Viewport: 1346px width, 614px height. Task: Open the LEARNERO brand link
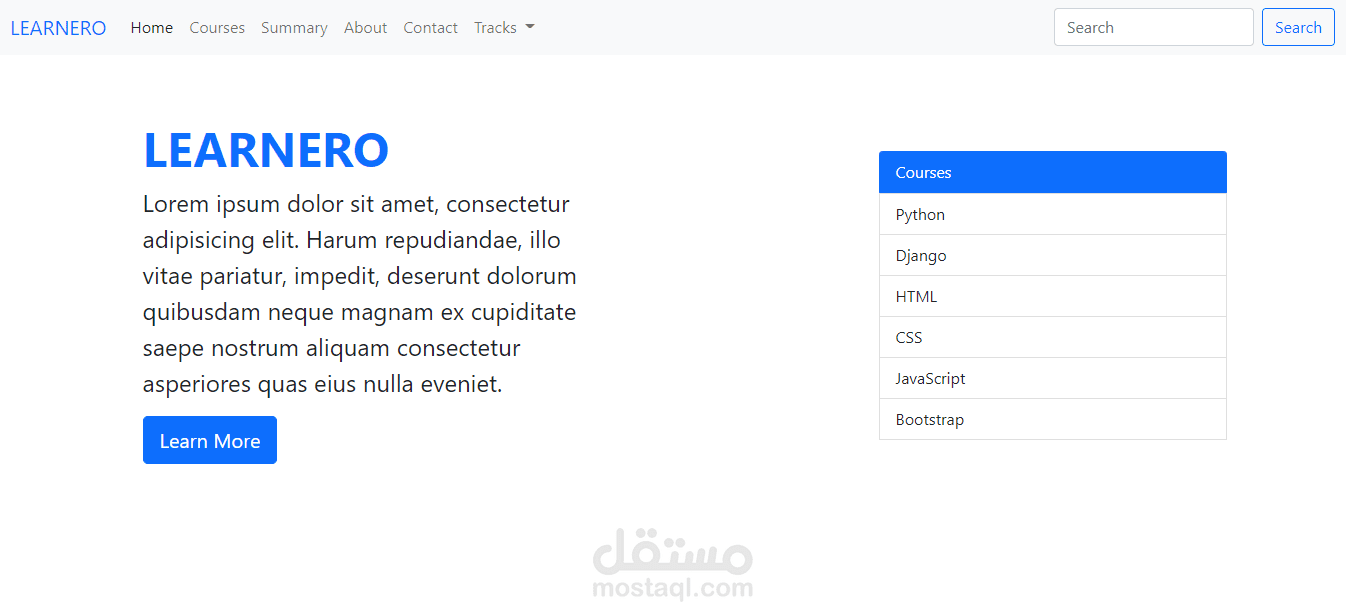(x=58, y=27)
